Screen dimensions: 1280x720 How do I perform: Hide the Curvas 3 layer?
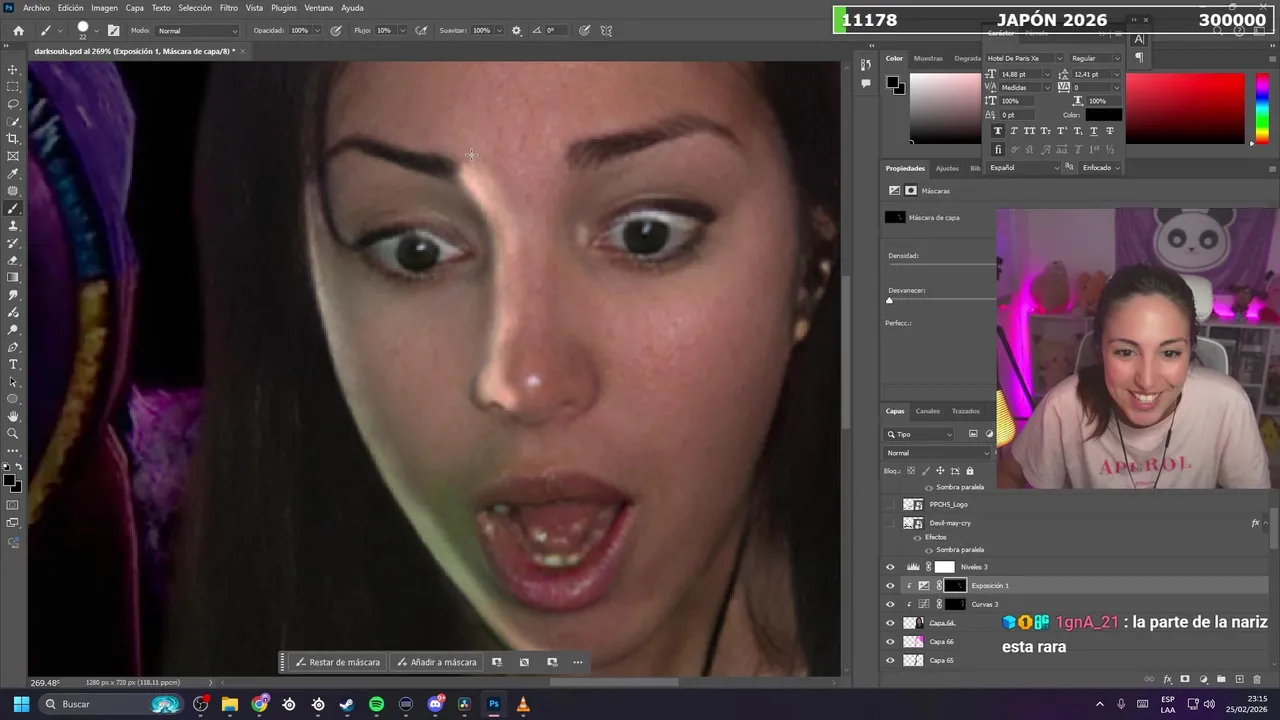[x=890, y=604]
